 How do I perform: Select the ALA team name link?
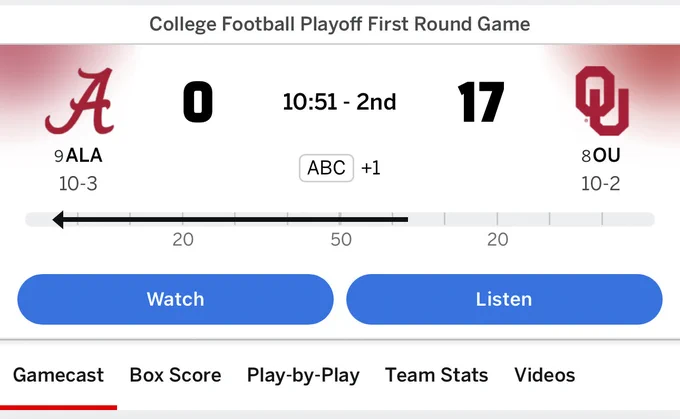(x=84, y=155)
